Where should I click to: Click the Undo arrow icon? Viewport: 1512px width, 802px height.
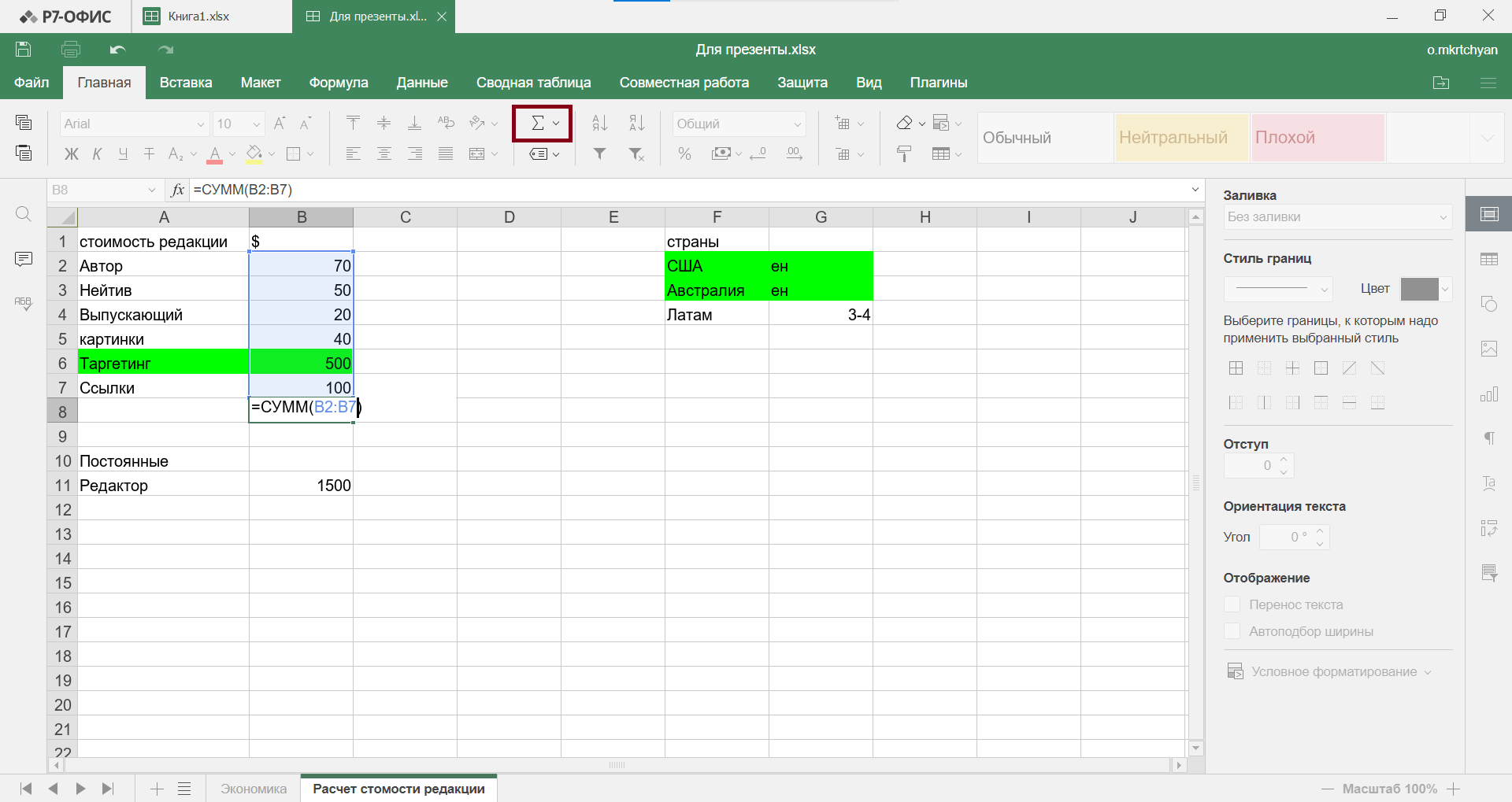coord(118,50)
